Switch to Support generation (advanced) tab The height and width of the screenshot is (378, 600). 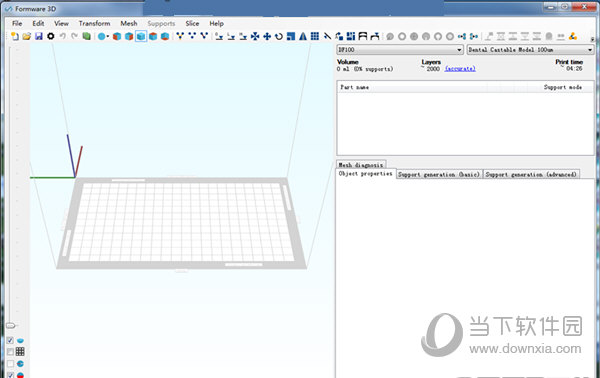[531, 174]
